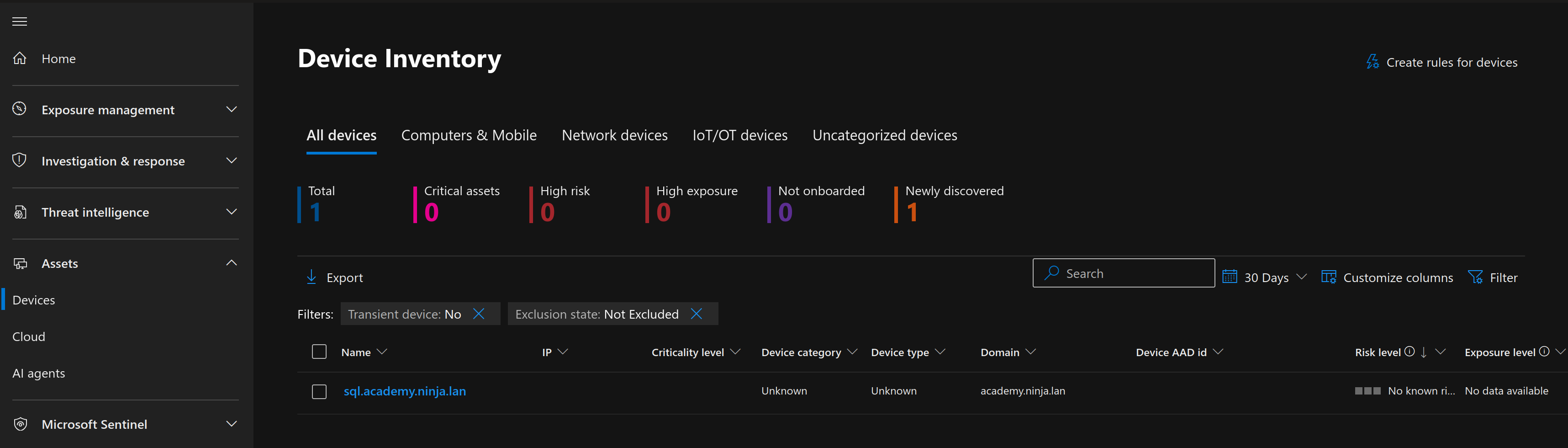Select the sql.academy.ninja.lan row checkbox
The width and height of the screenshot is (1568, 448).
pos(319,391)
